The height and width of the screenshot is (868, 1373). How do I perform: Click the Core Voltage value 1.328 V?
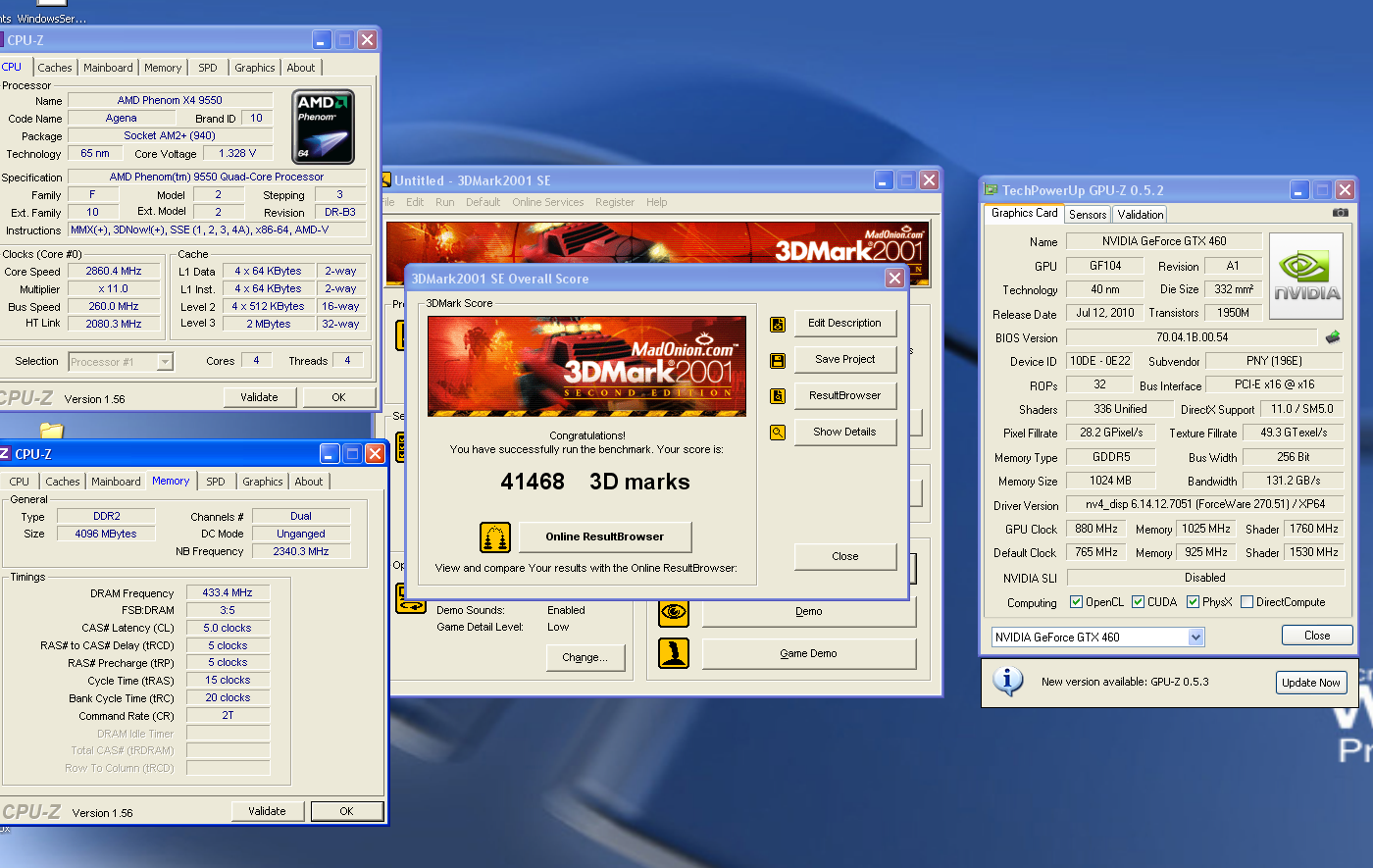coord(237,154)
